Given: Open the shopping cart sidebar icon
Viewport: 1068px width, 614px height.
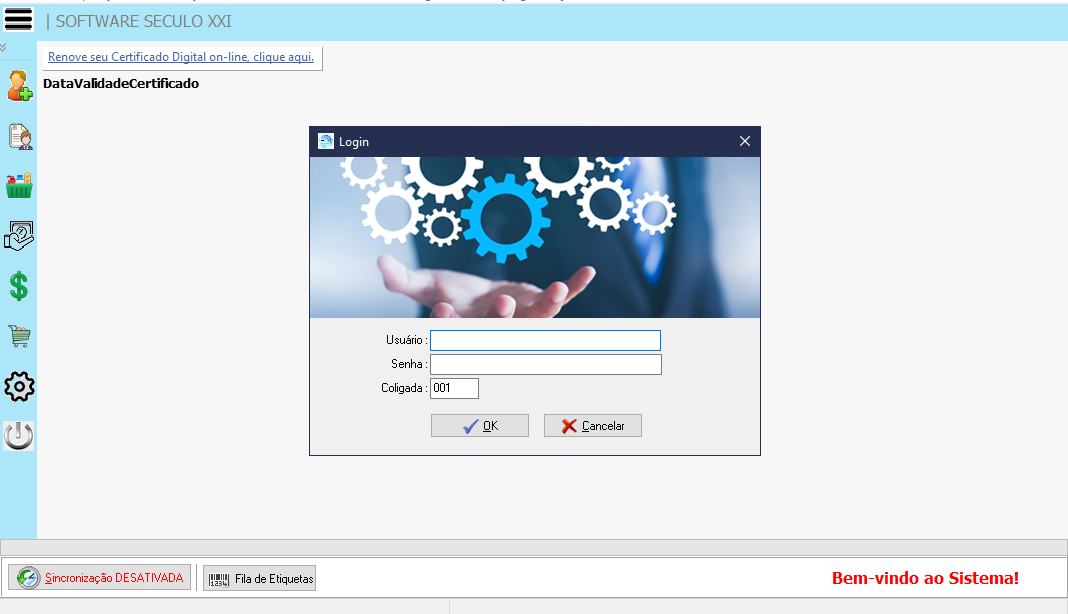Looking at the screenshot, I should (19, 336).
